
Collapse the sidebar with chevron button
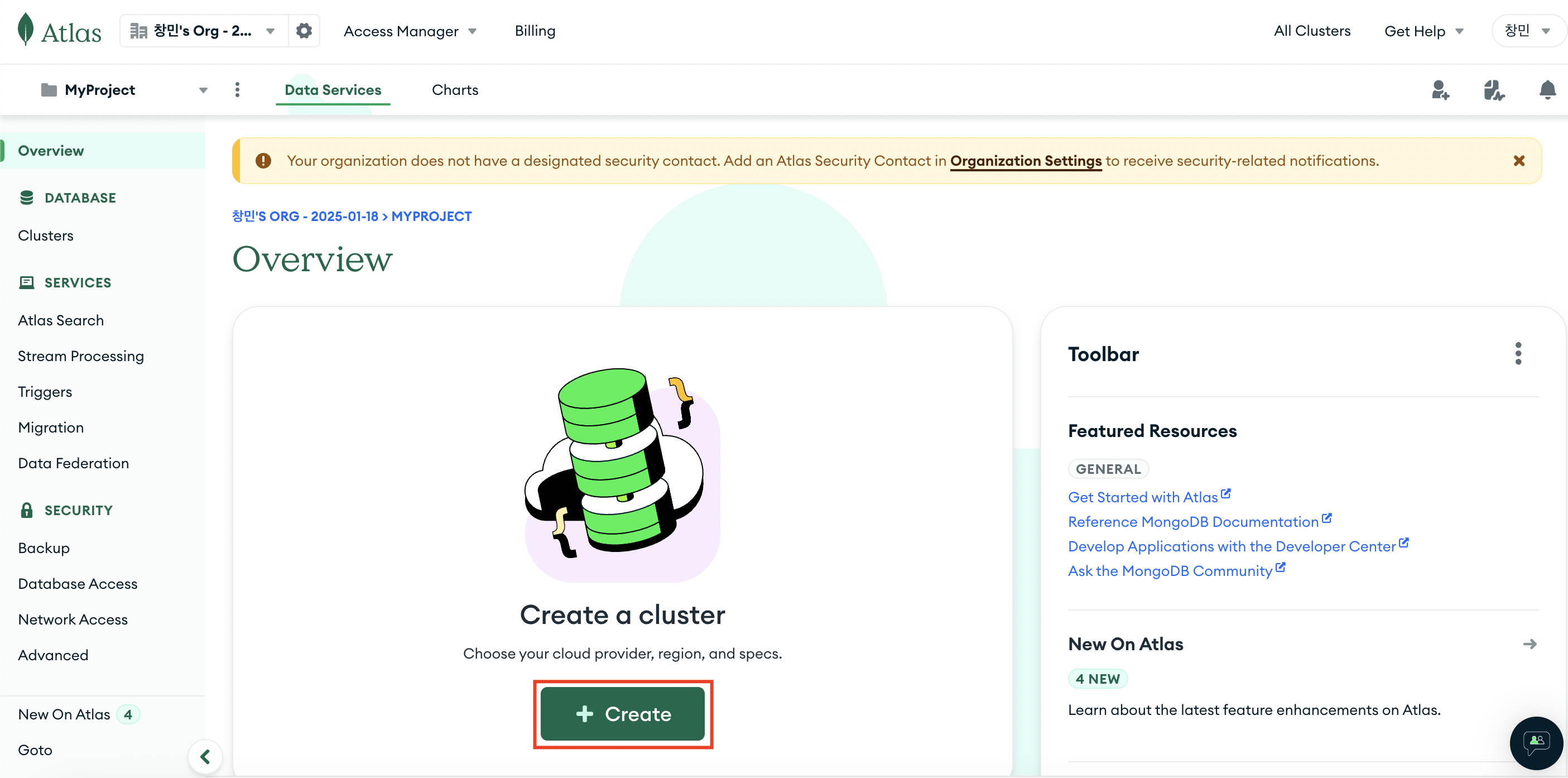tap(205, 757)
